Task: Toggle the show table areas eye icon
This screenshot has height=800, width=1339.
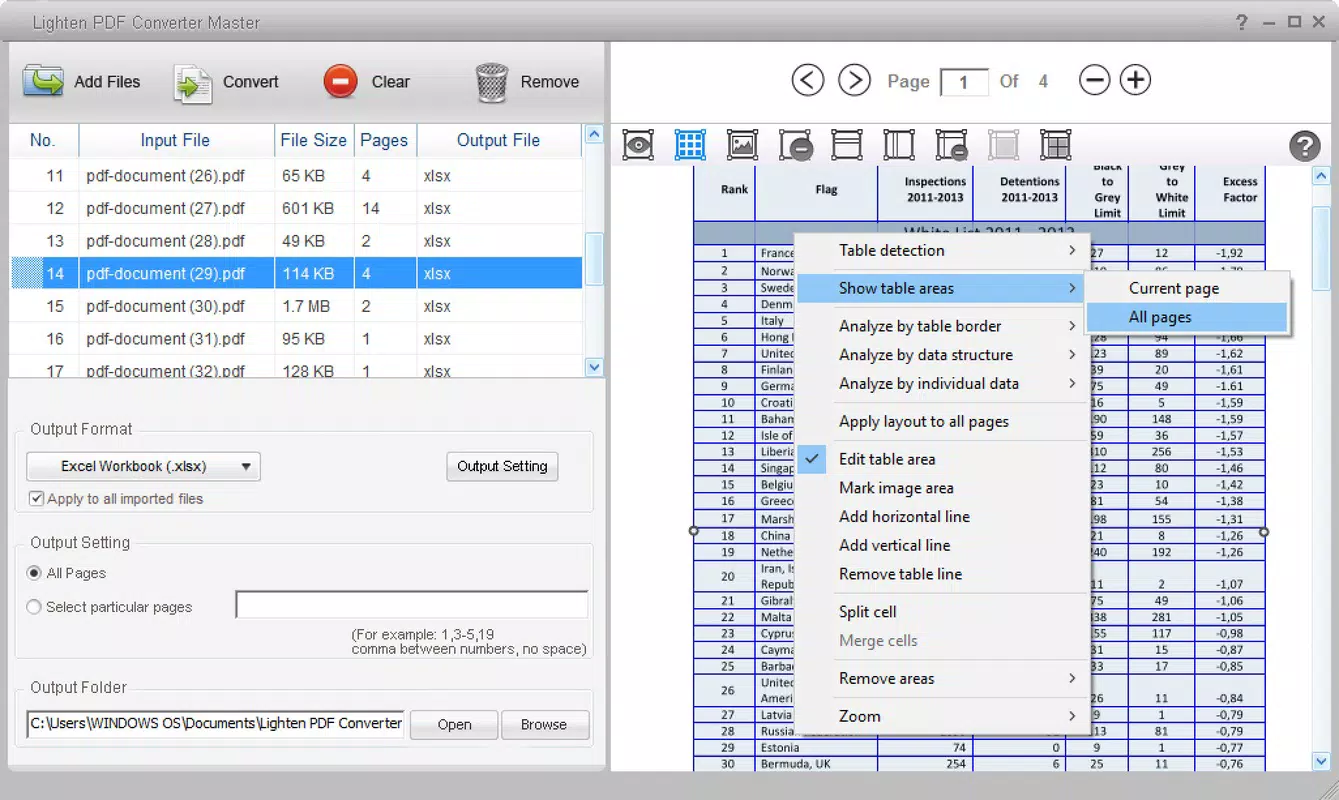Action: (x=638, y=145)
